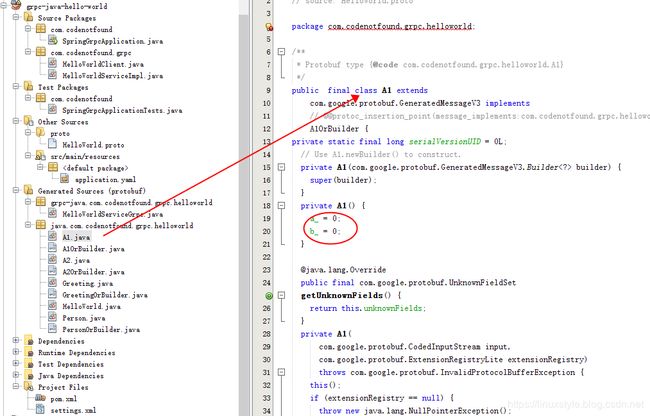Select the settings.xml file icon
Viewport: 650px width, 416px height.
coord(41,410)
